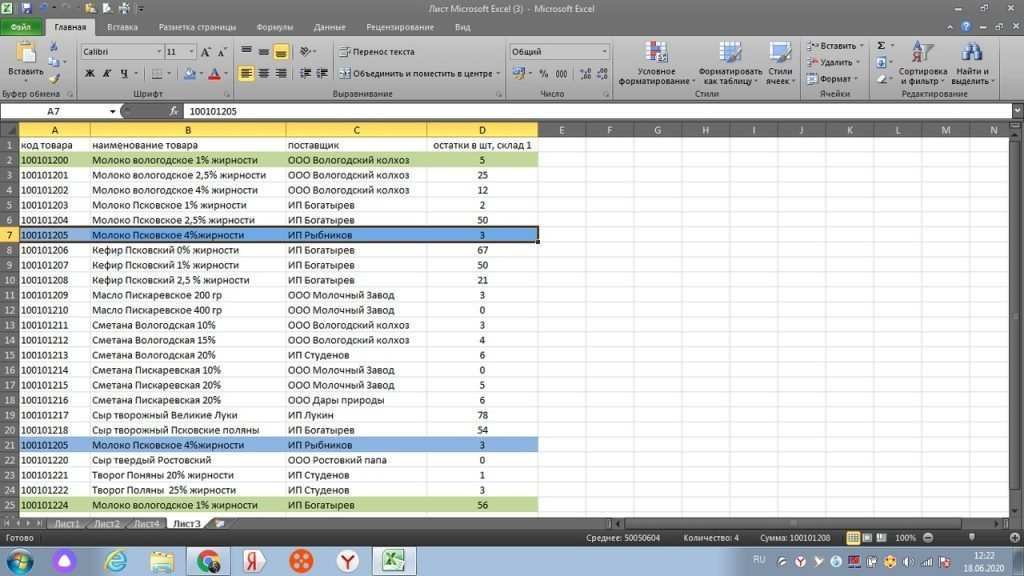Image resolution: width=1024 pixels, height=576 pixels.
Task: Click the thousands separator 000 icon
Action: 561,74
